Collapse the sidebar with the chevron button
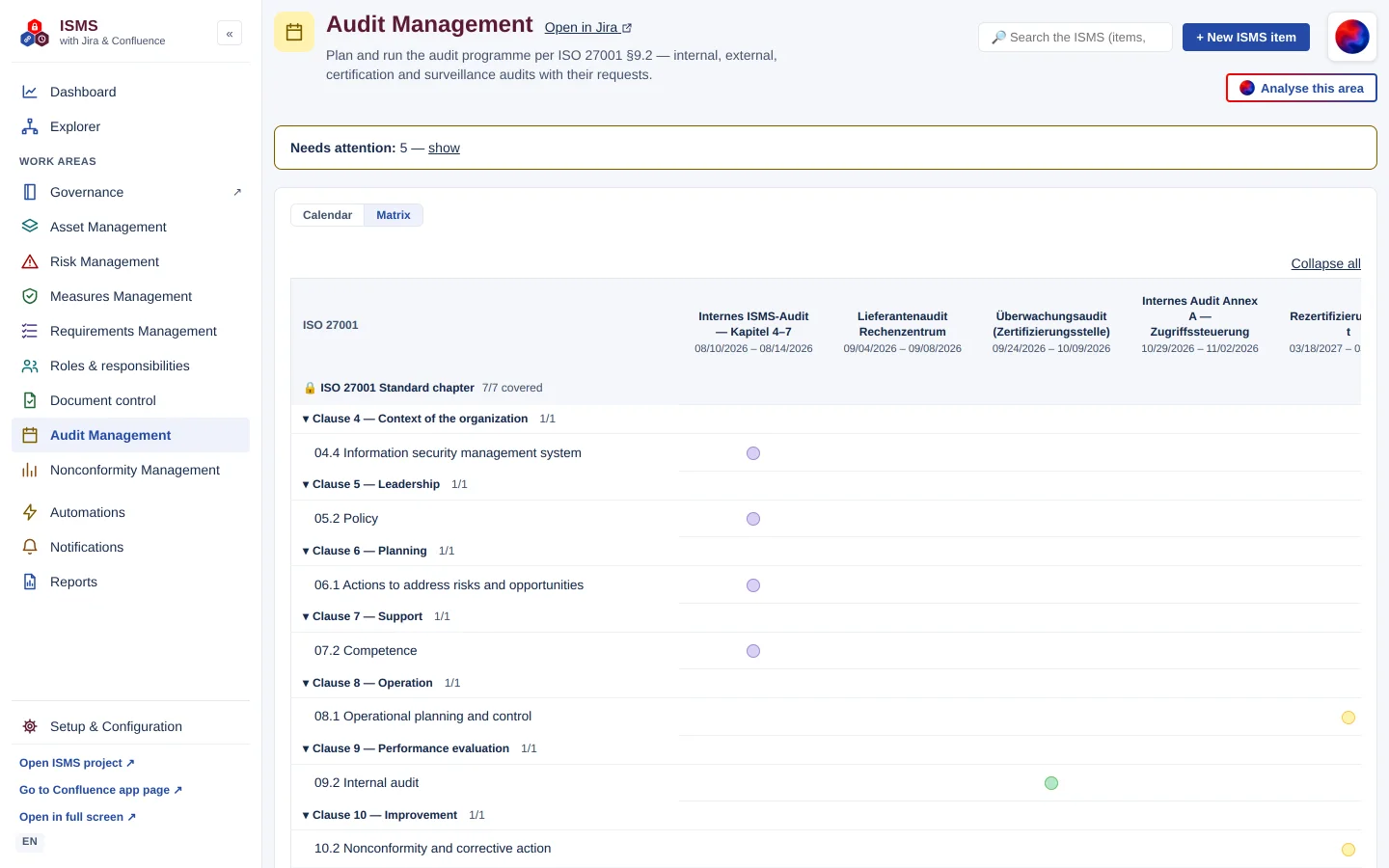The width and height of the screenshot is (1389, 868). click(x=230, y=34)
